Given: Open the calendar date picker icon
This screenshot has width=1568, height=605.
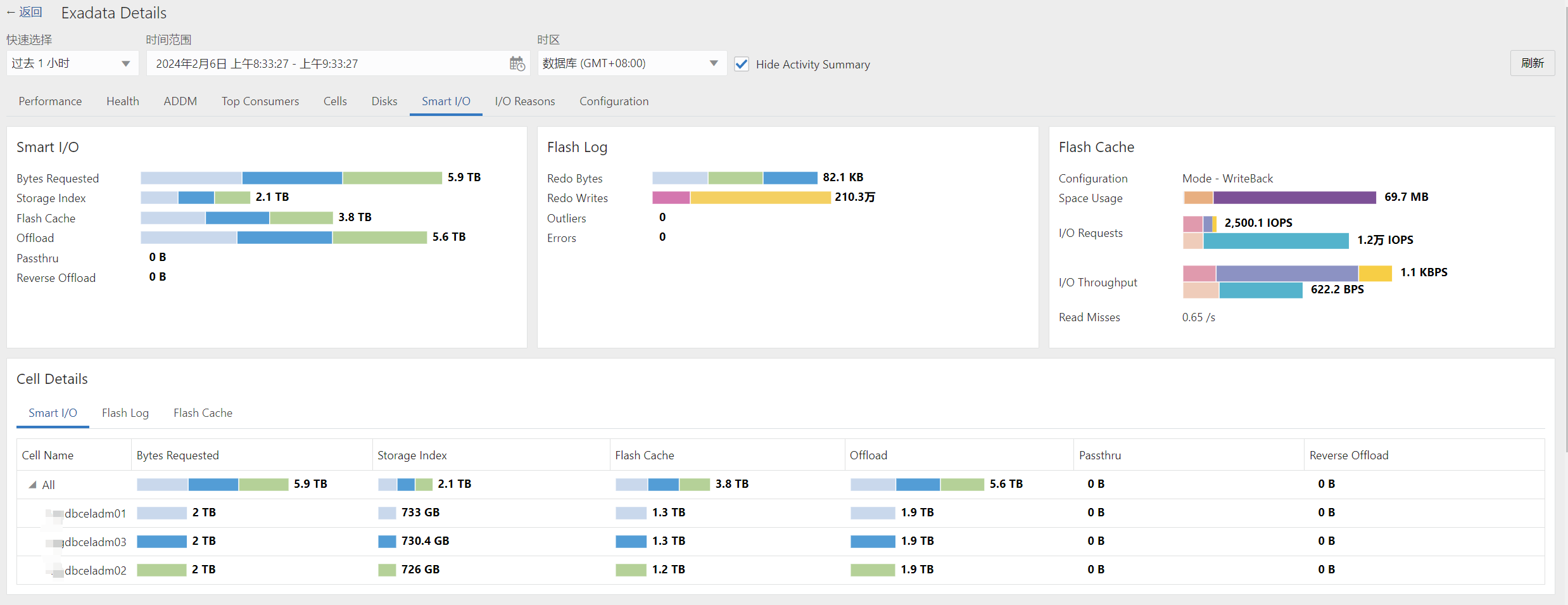Looking at the screenshot, I should coord(517,63).
